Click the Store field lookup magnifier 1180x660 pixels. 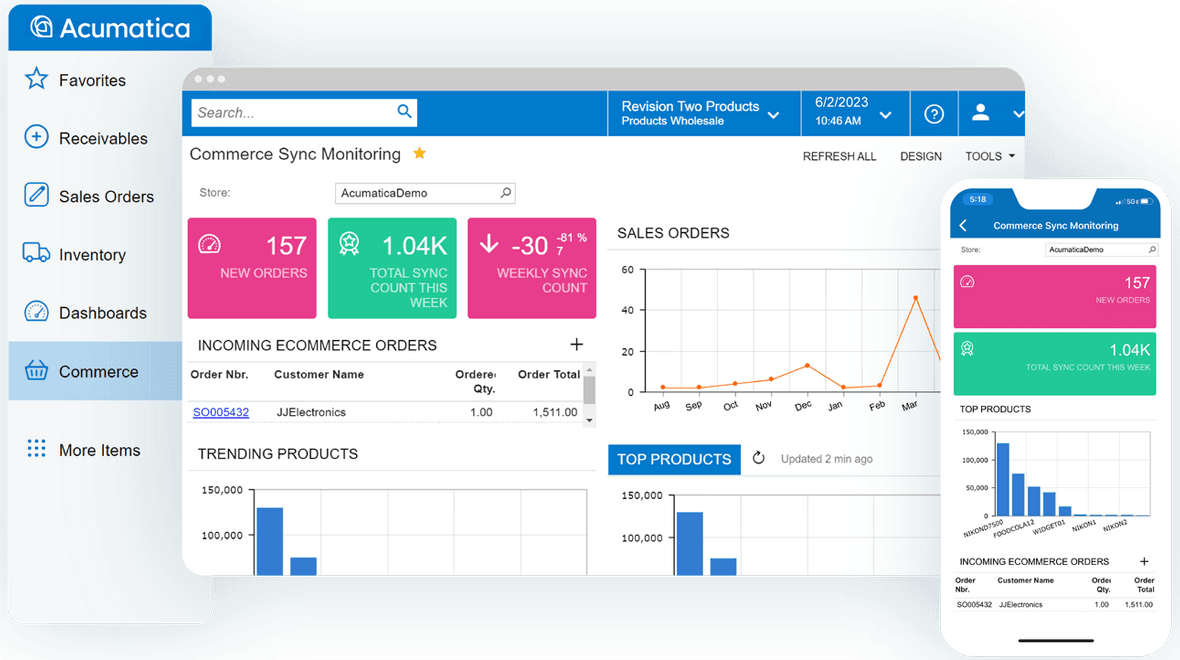506,193
